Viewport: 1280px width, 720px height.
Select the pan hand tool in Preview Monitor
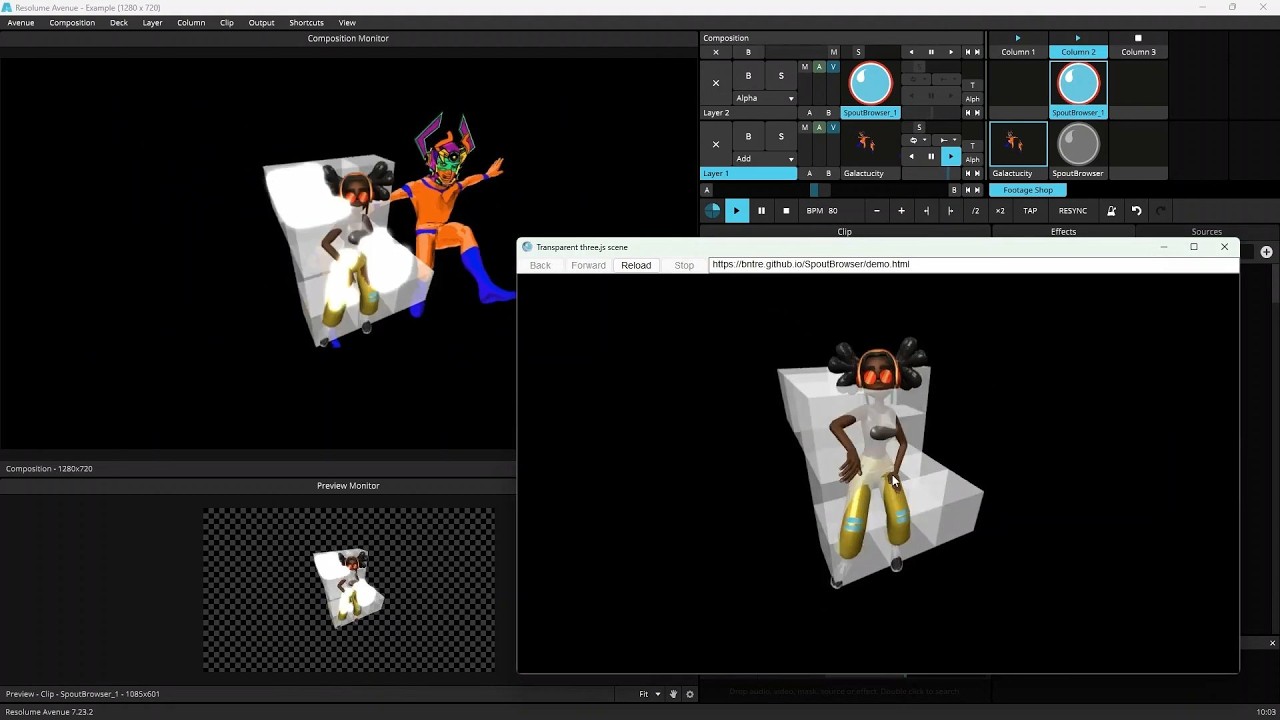pyautogui.click(x=673, y=693)
